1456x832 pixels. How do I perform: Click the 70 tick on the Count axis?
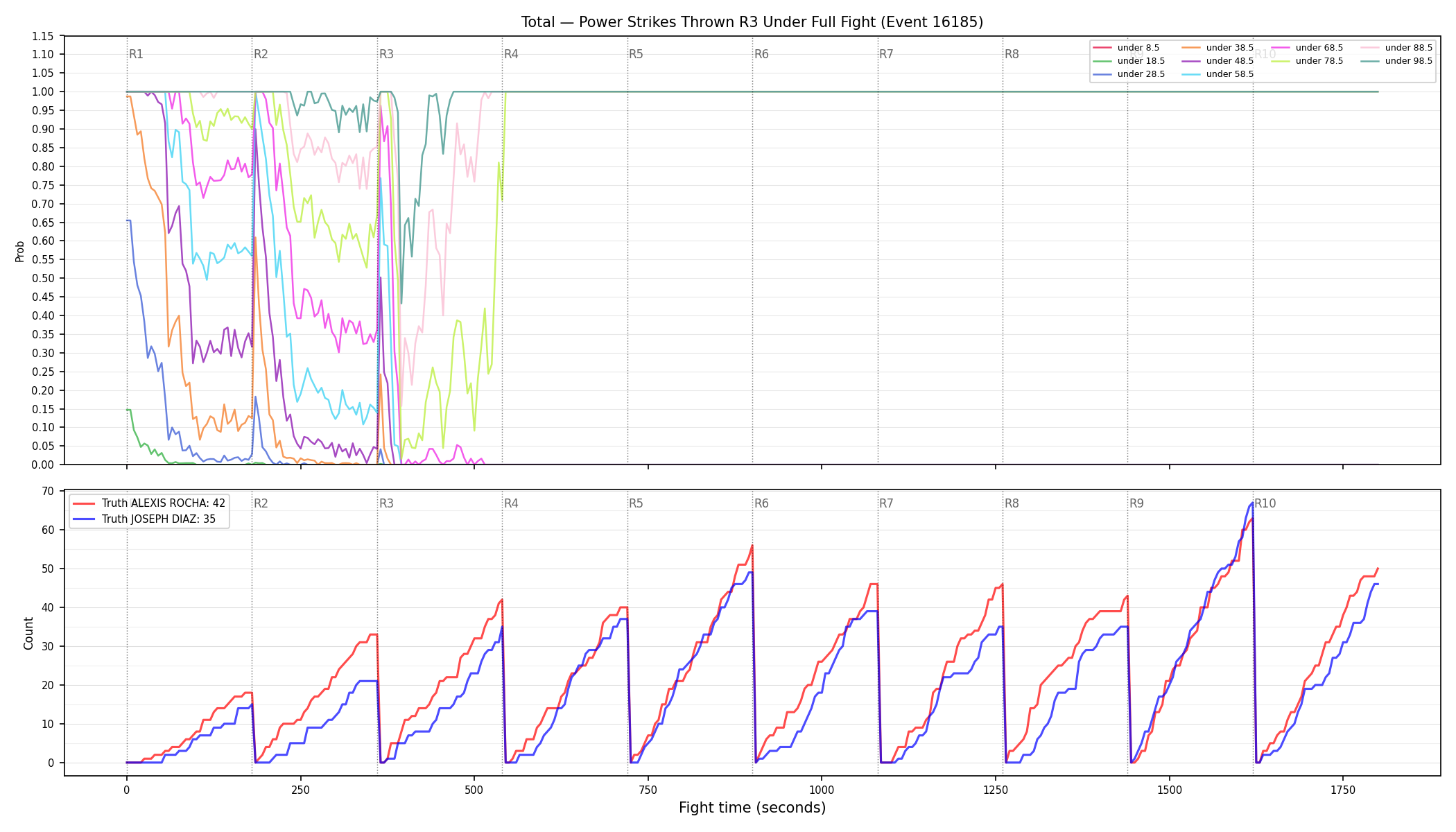[x=48, y=491]
